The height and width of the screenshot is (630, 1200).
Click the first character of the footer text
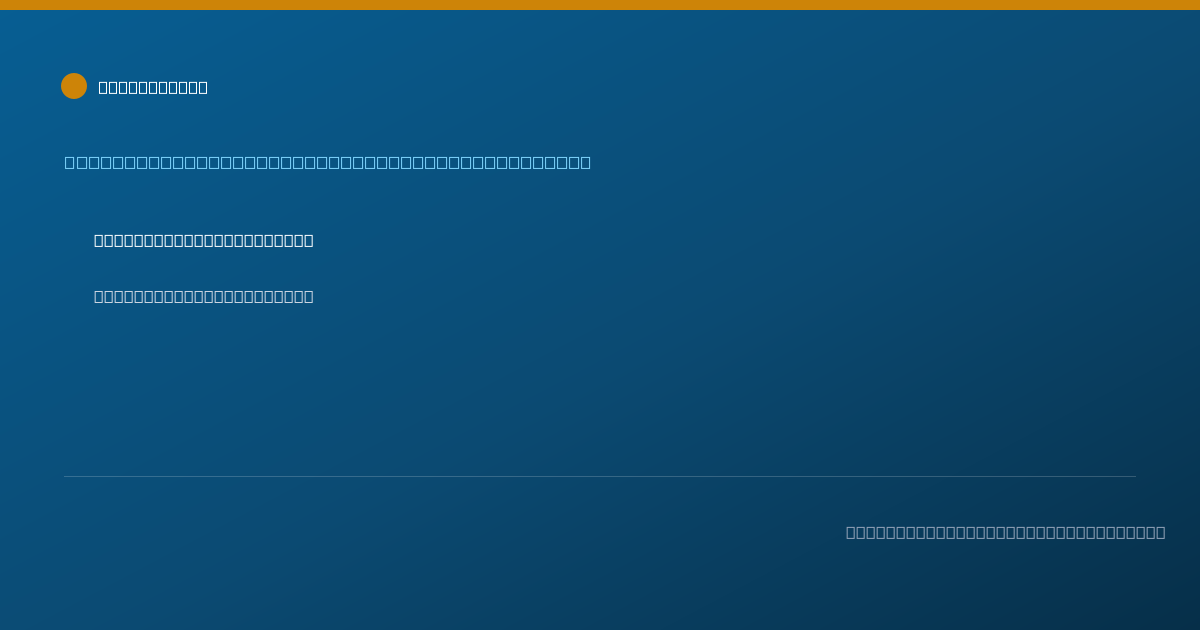click(851, 532)
